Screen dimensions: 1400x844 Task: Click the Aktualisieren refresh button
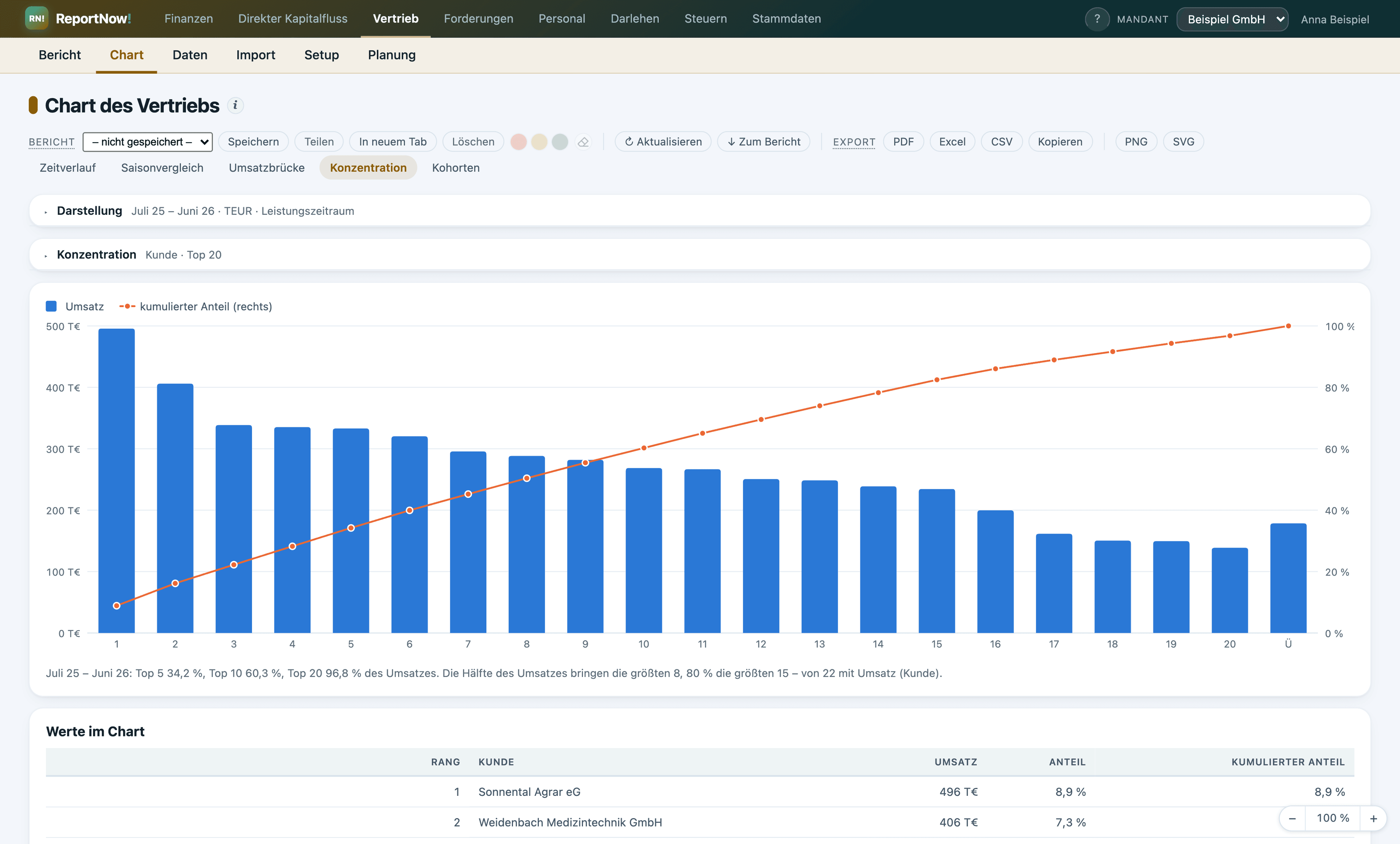click(662, 142)
